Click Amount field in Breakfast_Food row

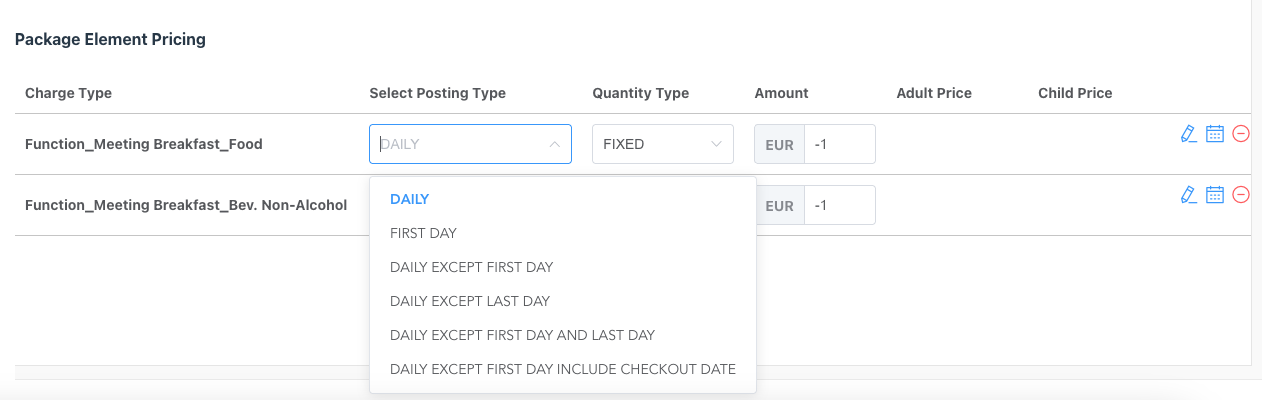click(x=839, y=144)
